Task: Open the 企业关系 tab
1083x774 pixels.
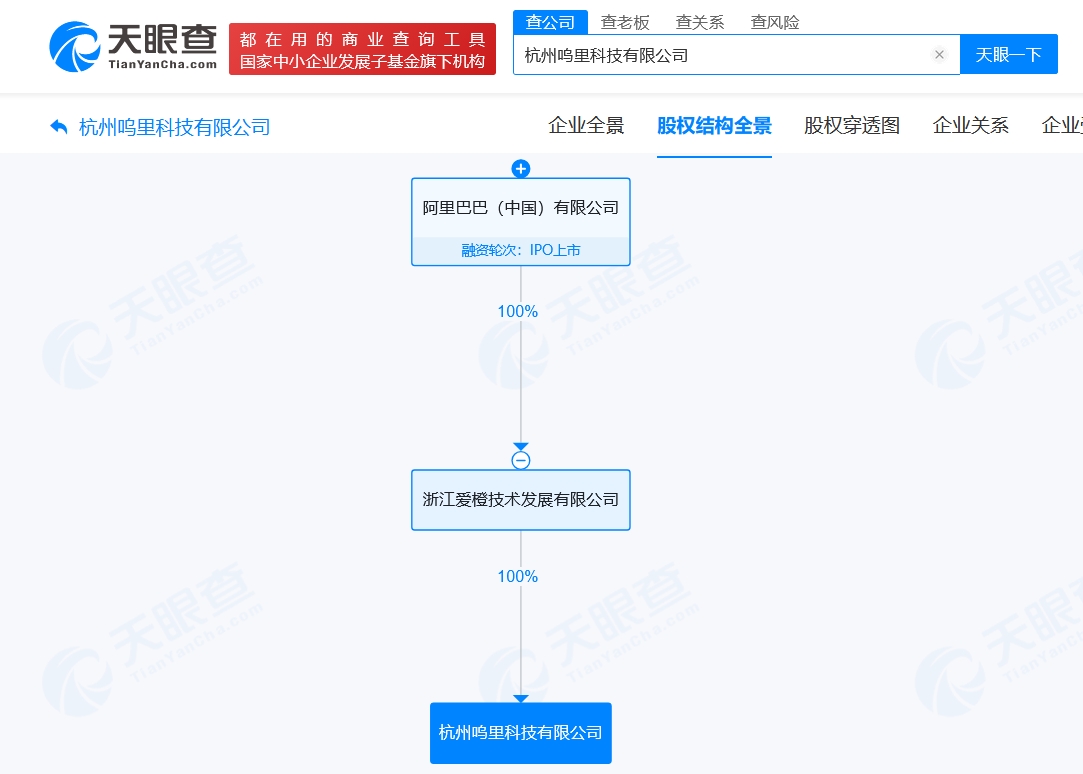Action: pyautogui.click(x=970, y=125)
